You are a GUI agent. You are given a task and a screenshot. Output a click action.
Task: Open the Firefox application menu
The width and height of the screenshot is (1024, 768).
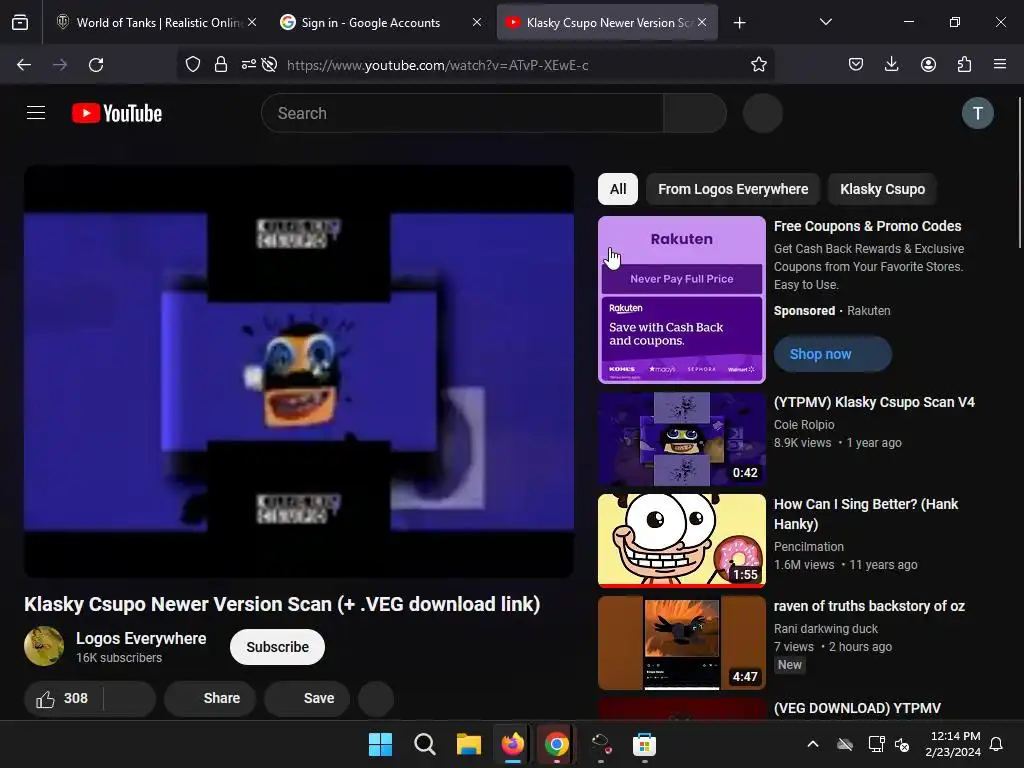point(1000,65)
